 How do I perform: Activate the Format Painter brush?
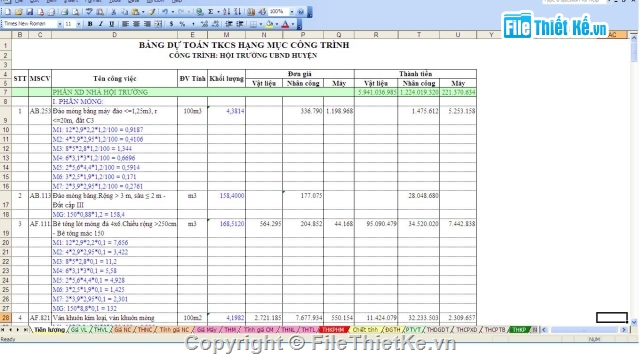tap(151, 12)
